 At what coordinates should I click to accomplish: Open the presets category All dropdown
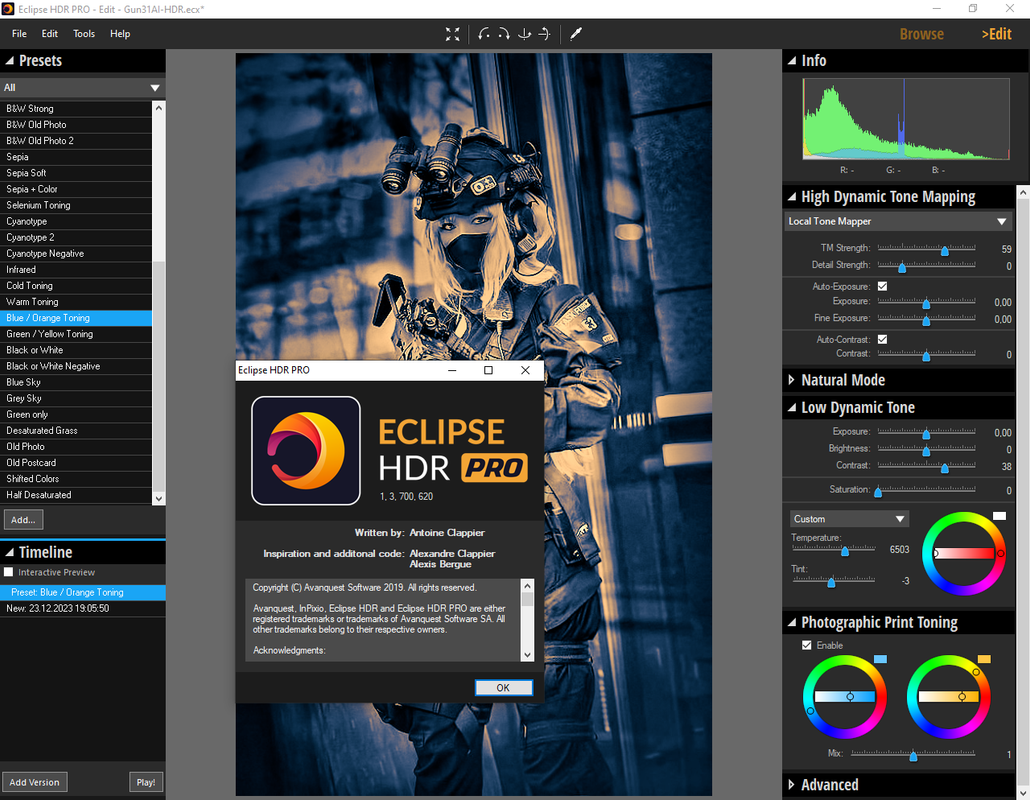[82, 87]
